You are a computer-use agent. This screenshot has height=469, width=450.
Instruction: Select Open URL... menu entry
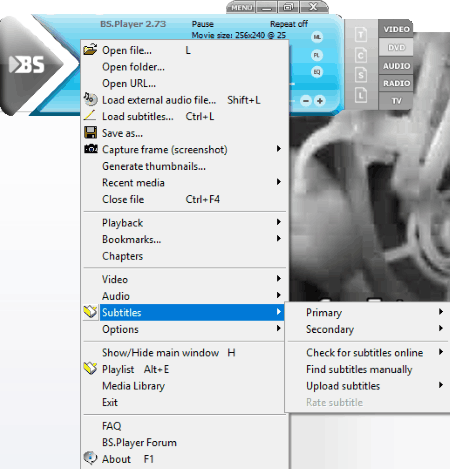185,83
